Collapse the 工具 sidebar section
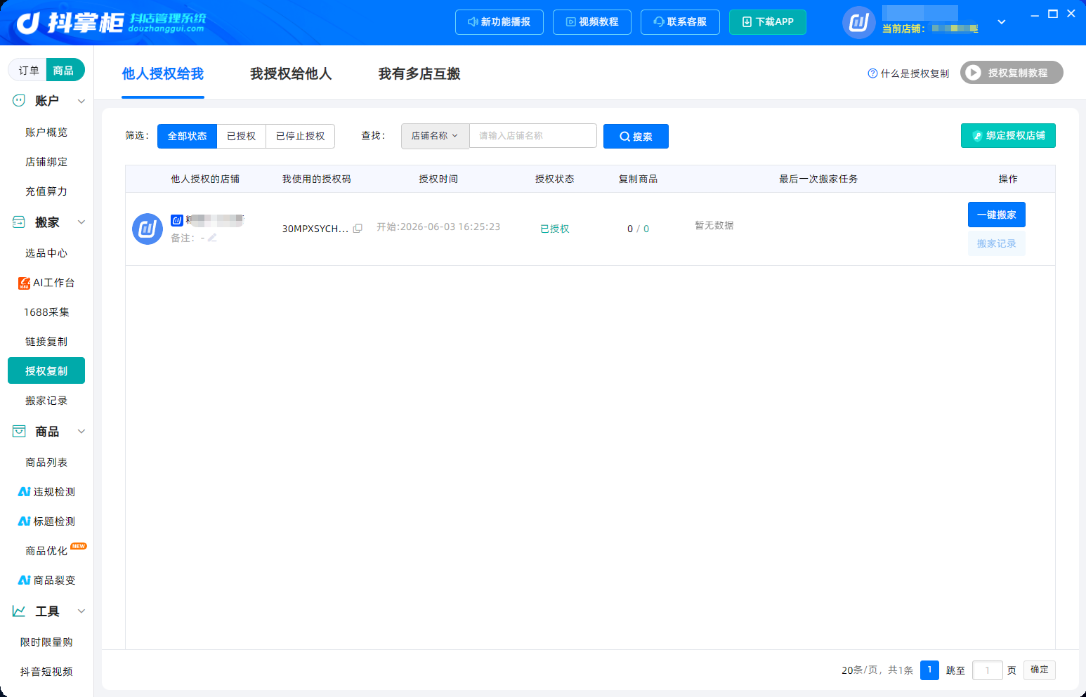The width and height of the screenshot is (1087, 698). tap(81, 611)
